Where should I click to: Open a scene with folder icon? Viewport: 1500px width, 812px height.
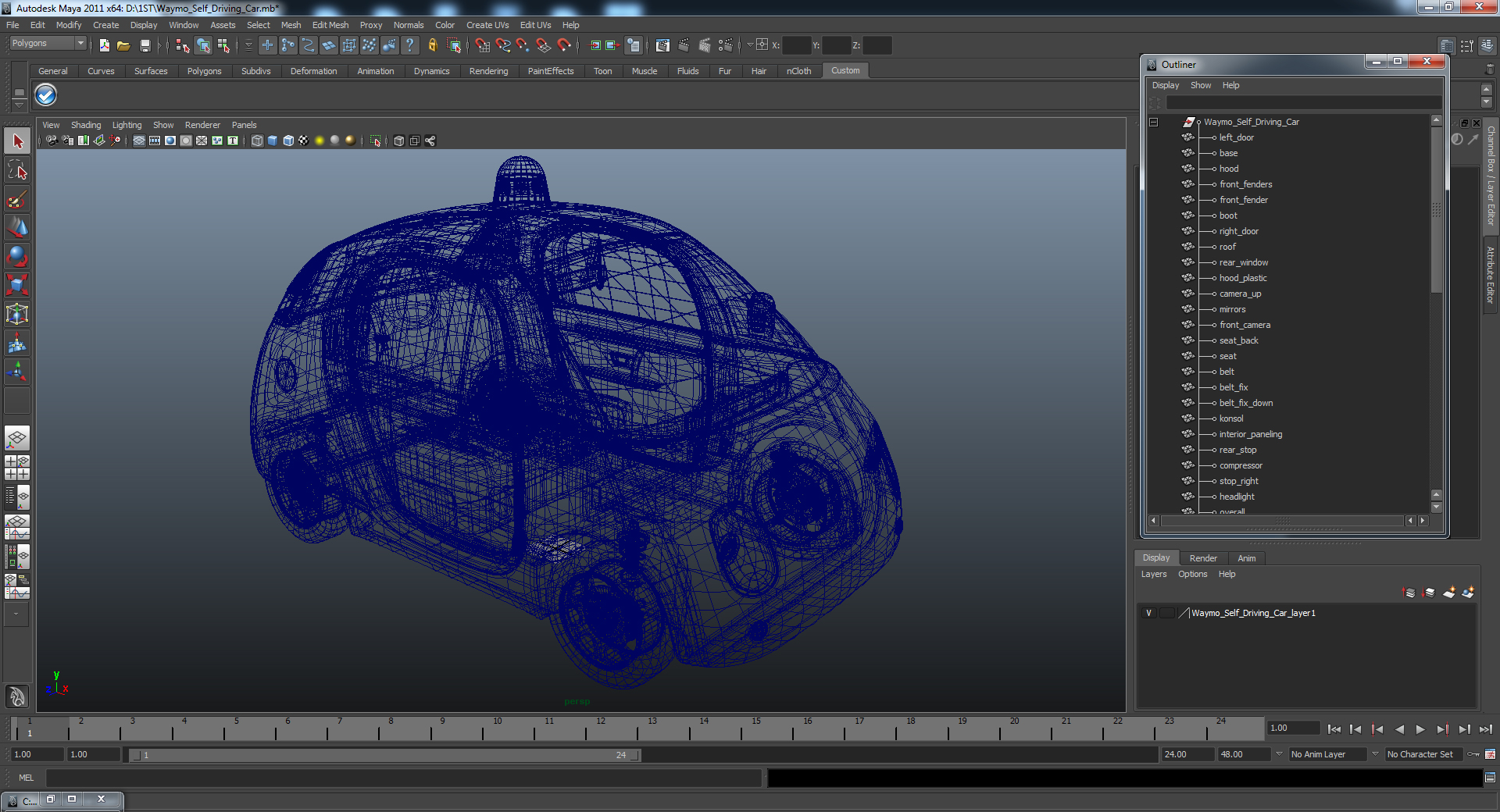click(123, 45)
